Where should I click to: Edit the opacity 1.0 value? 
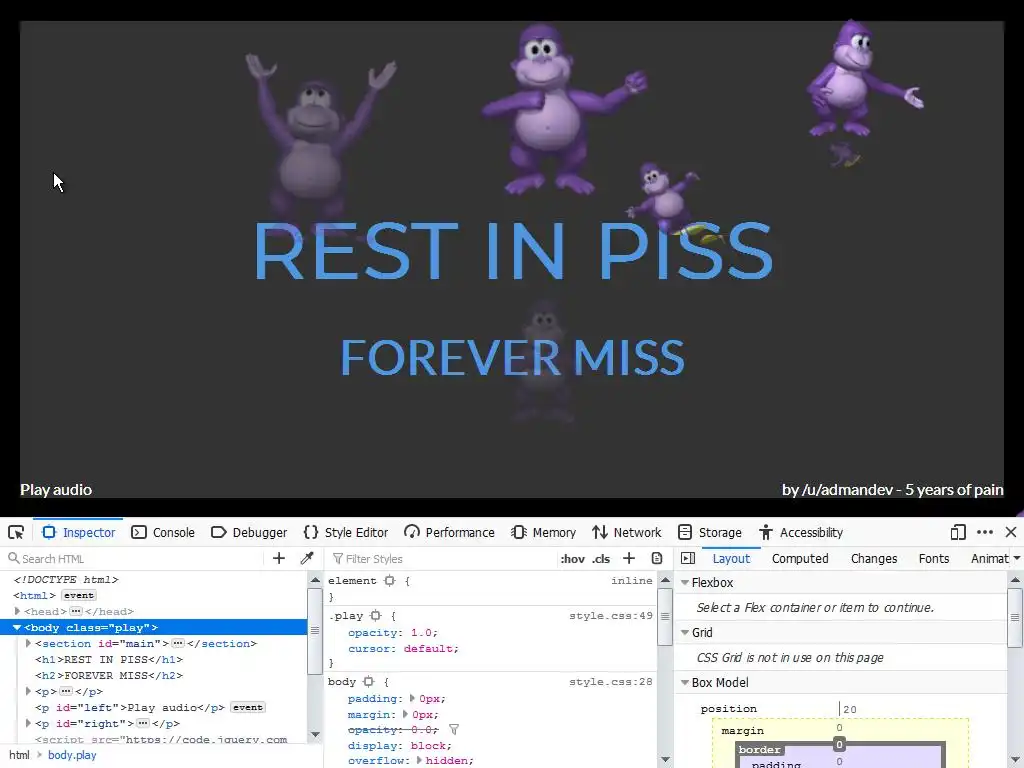pyautogui.click(x=421, y=633)
